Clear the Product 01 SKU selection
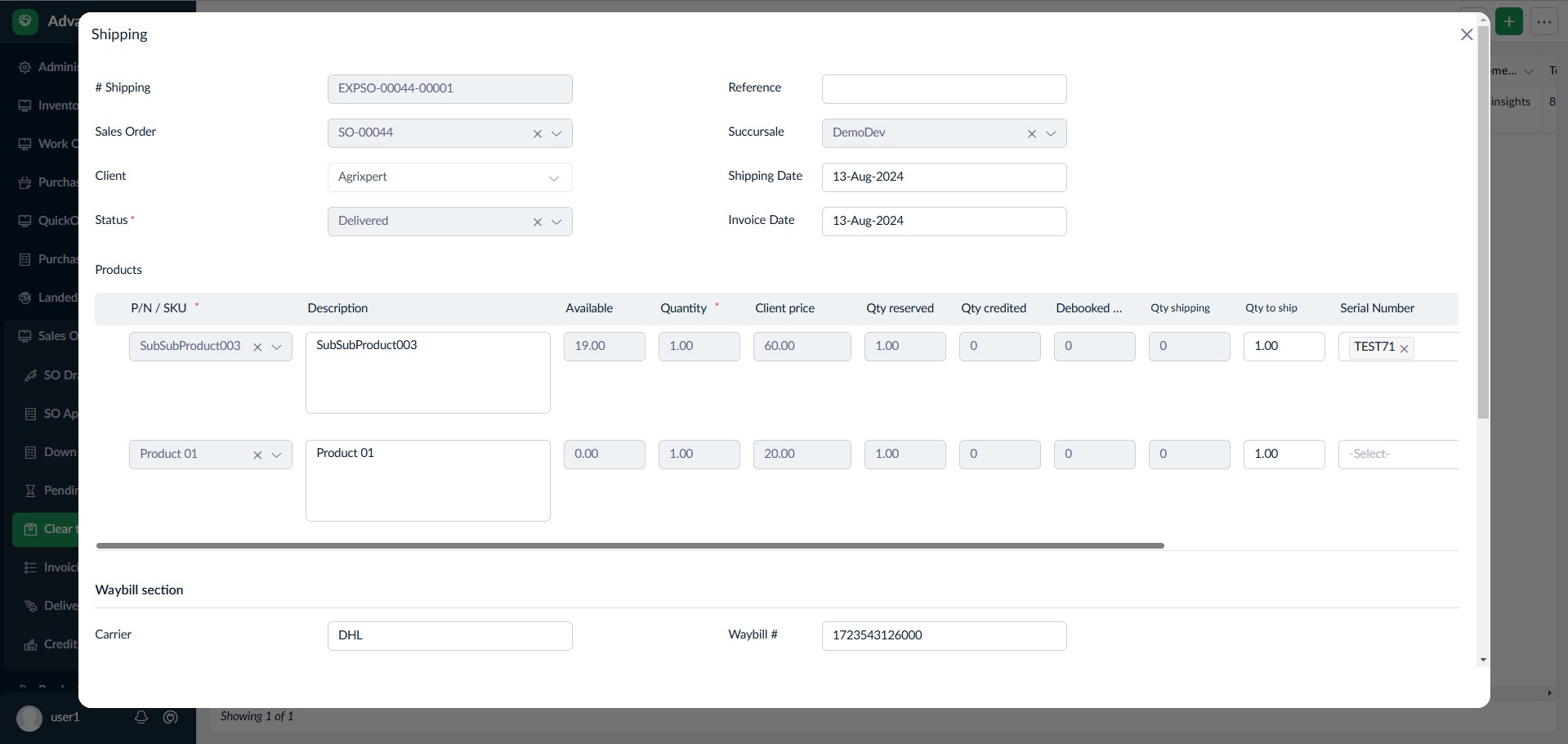1568x744 pixels. (x=257, y=455)
